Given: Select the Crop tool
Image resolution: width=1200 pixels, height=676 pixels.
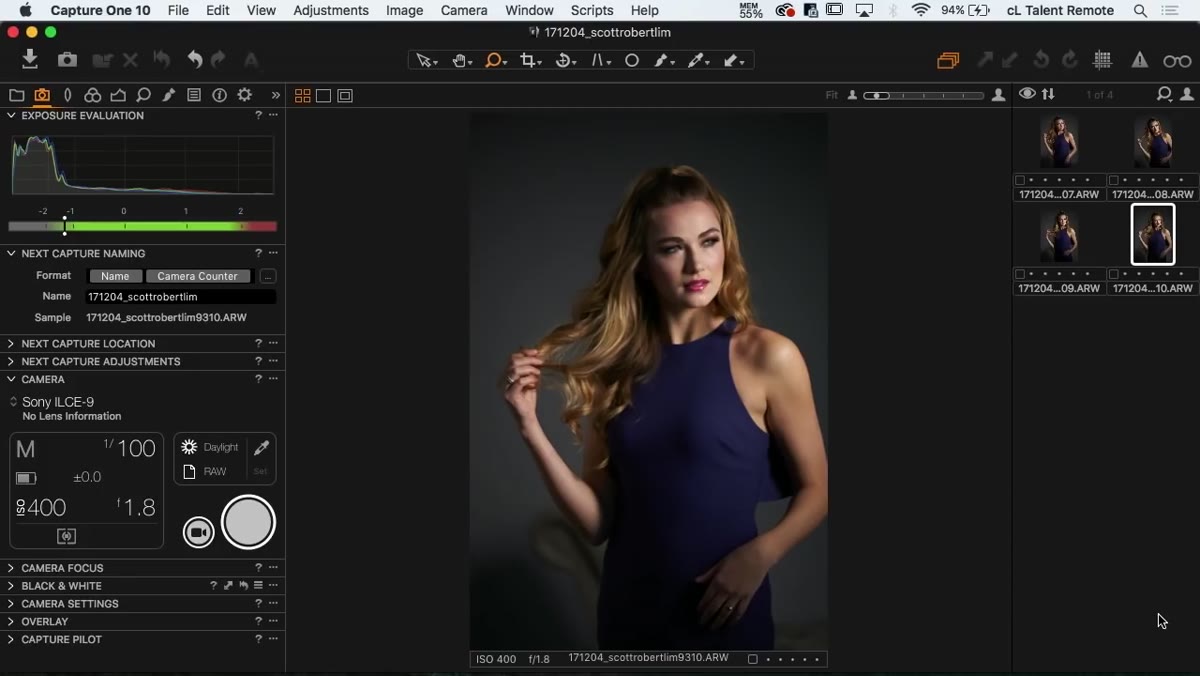Looking at the screenshot, I should pyautogui.click(x=530, y=61).
